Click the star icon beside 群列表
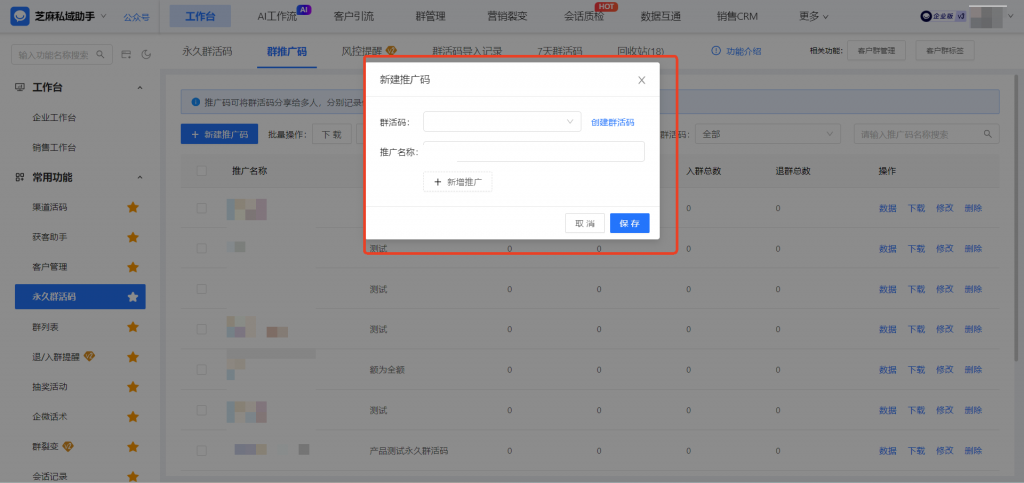The height and width of the screenshot is (483, 1024). [x=132, y=327]
